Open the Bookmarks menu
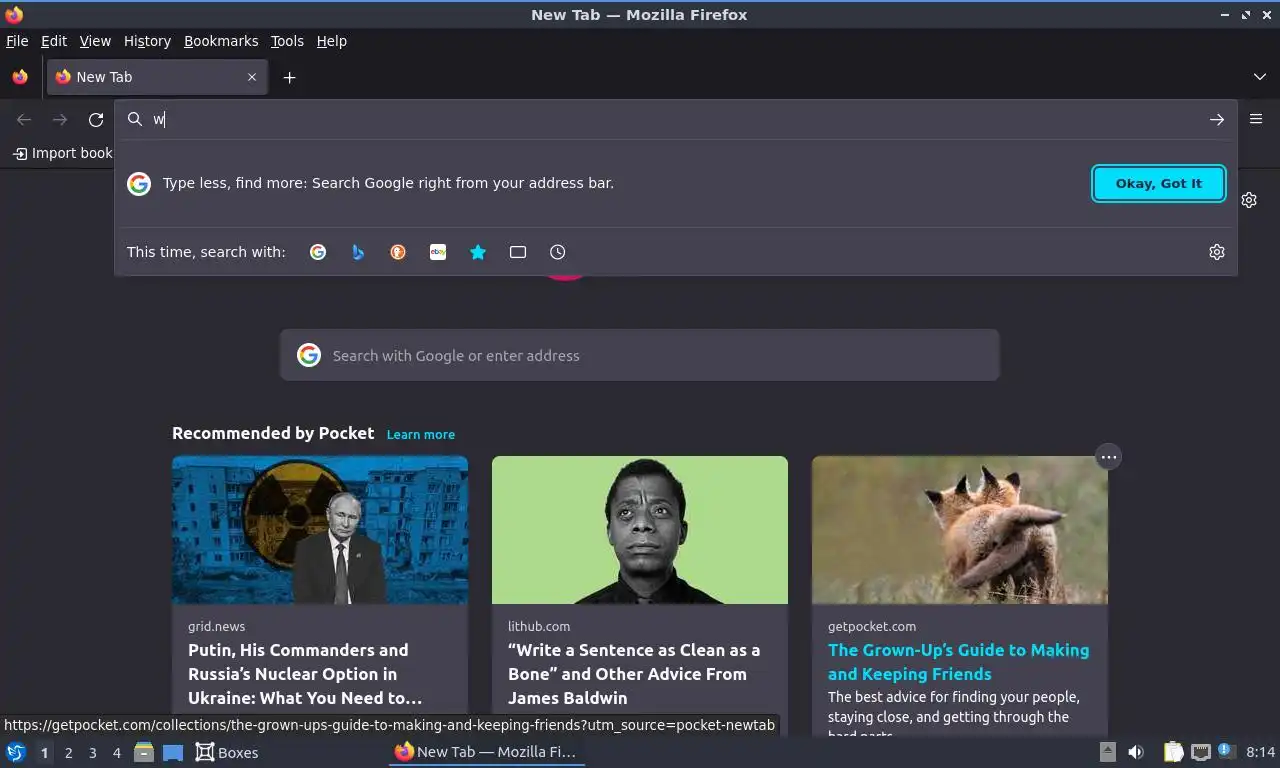Image resolution: width=1280 pixels, height=768 pixels. (221, 41)
